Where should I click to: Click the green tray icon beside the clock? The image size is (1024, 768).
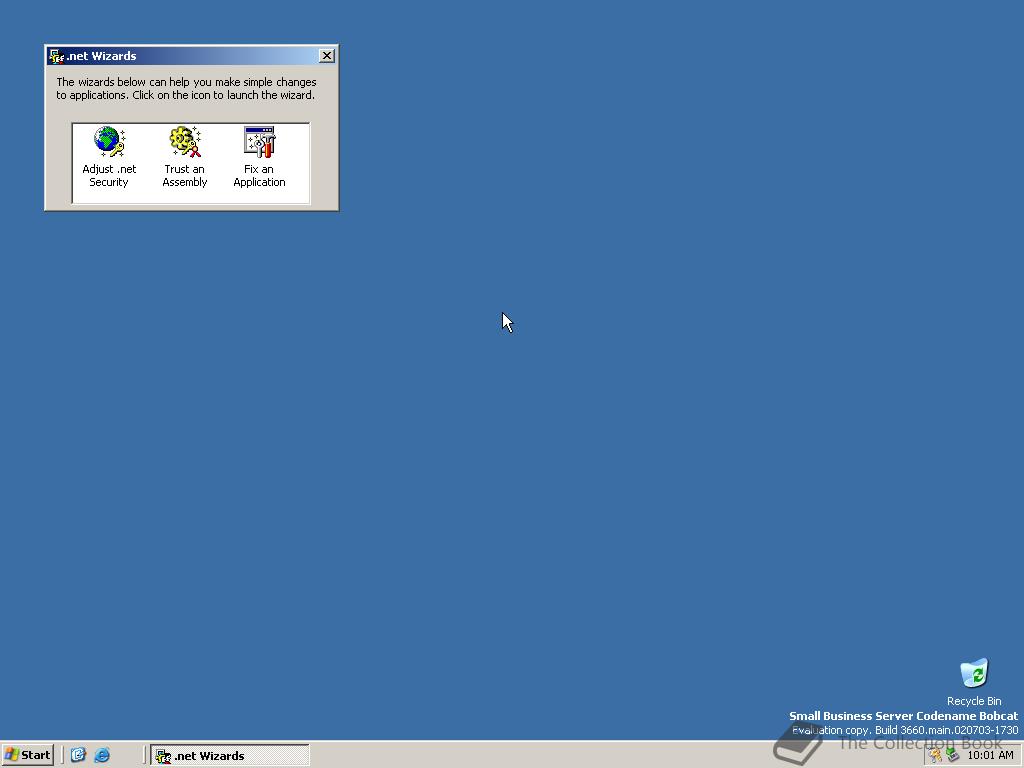(x=952, y=755)
